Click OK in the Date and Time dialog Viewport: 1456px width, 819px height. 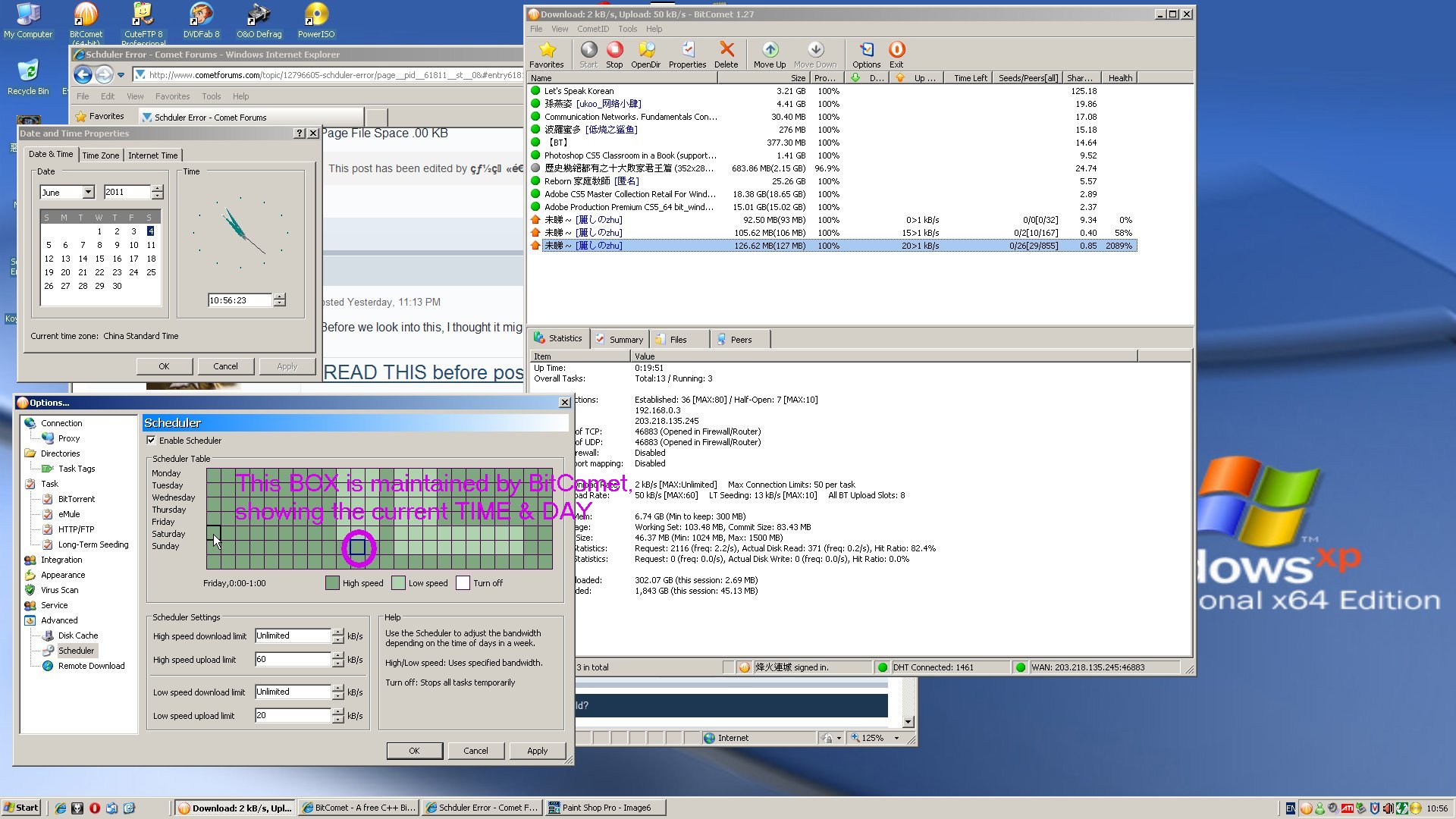point(165,366)
